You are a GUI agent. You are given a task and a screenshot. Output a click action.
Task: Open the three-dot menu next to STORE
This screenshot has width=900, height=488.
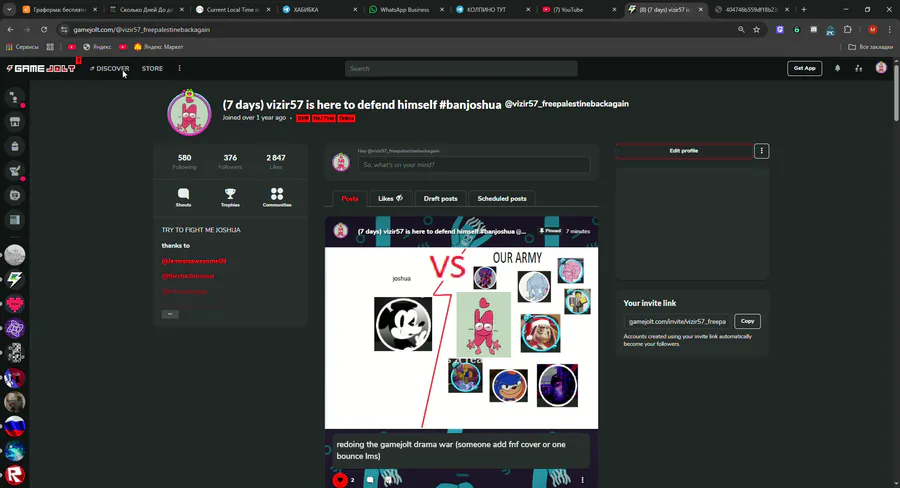pos(179,68)
